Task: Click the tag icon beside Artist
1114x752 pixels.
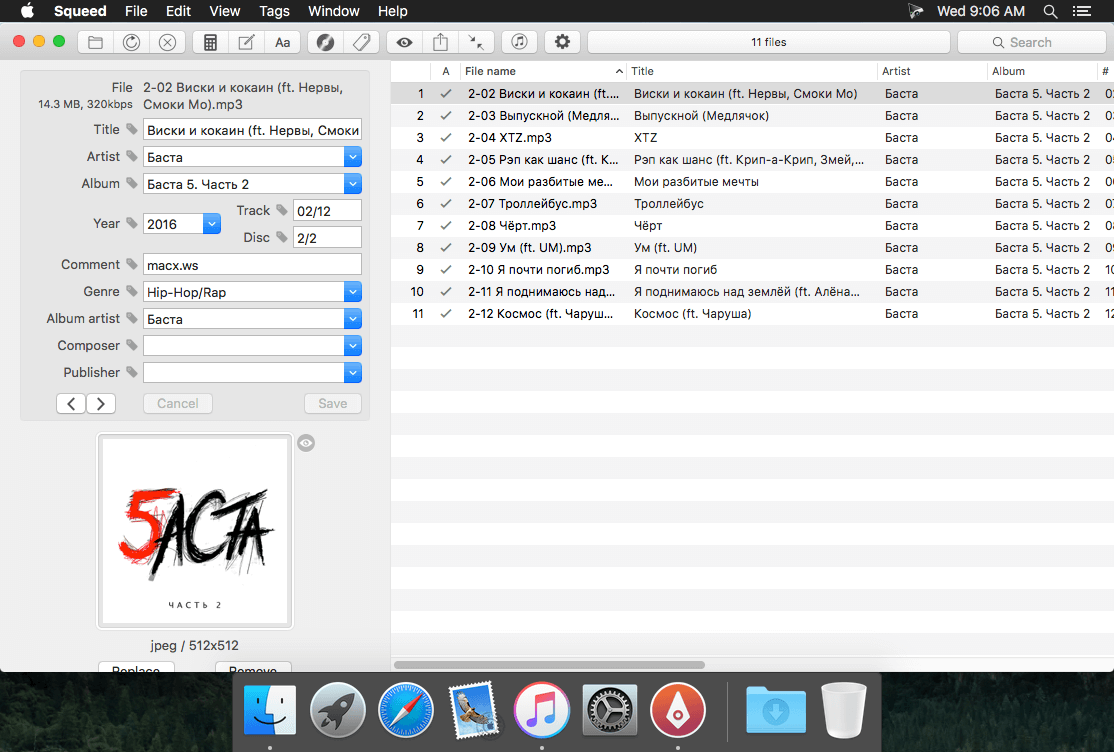Action: (131, 156)
